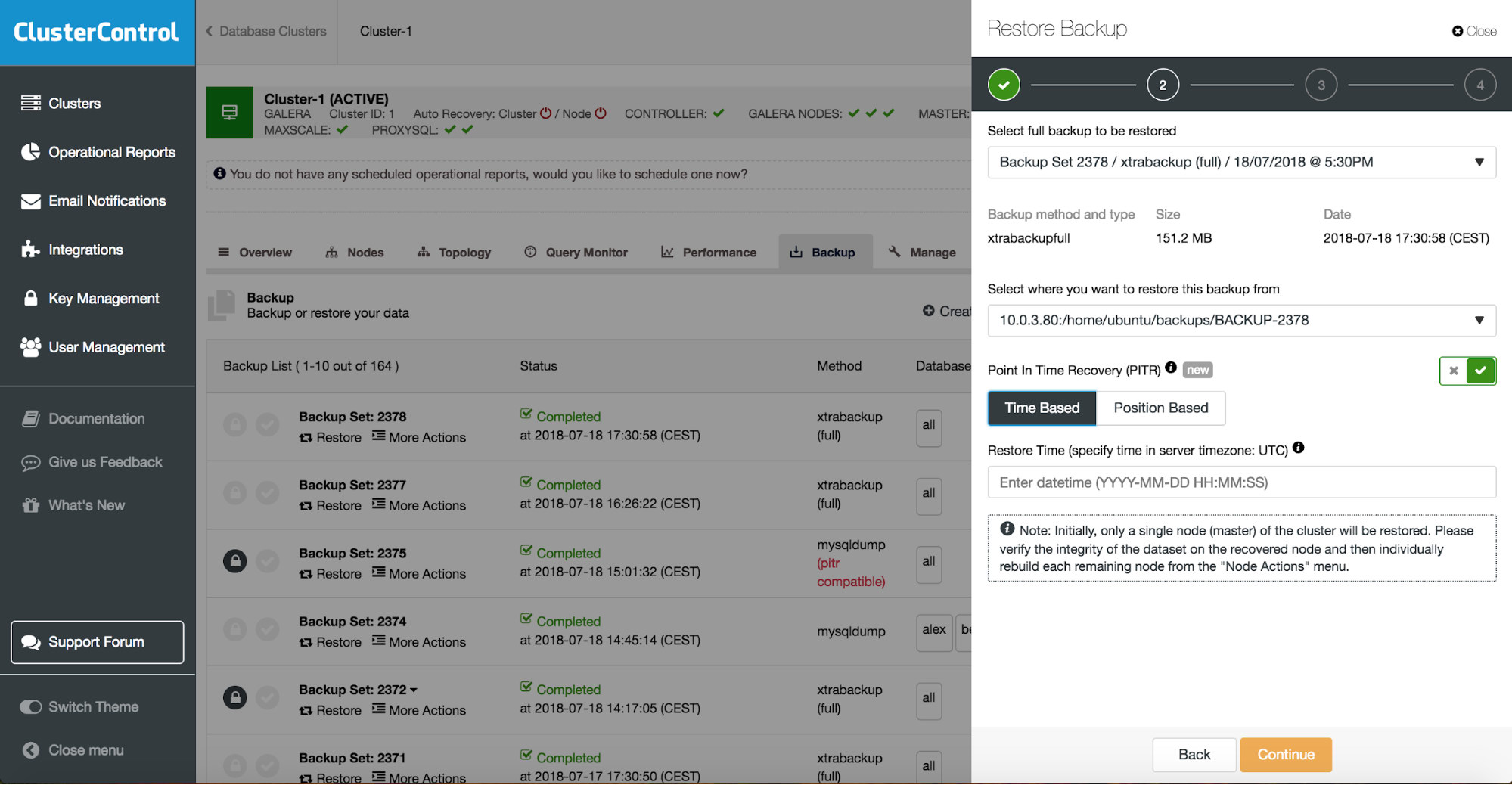The image size is (1512, 785).
Task: Click the Restore Time info icon
Action: tap(1299, 448)
